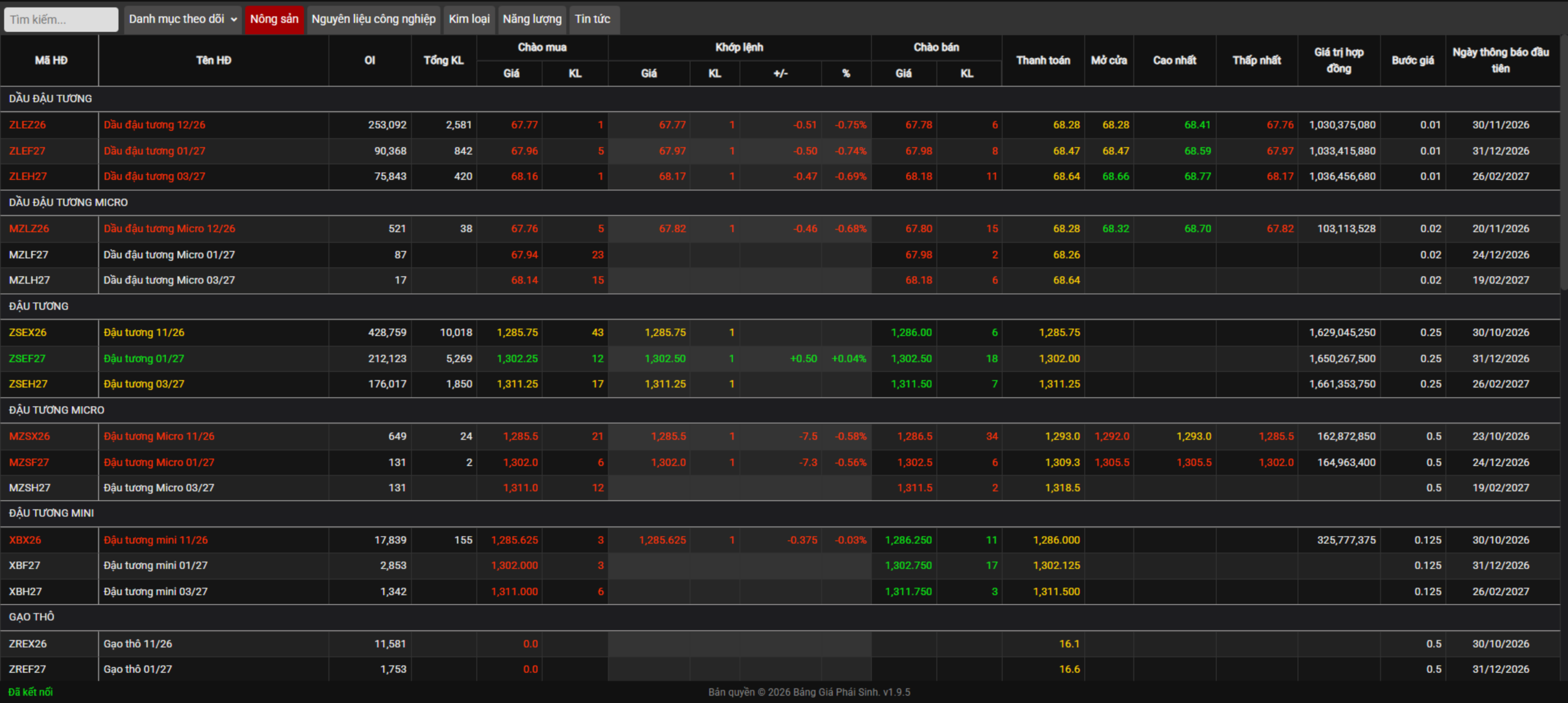Click the Bước giá column header

click(x=1413, y=61)
